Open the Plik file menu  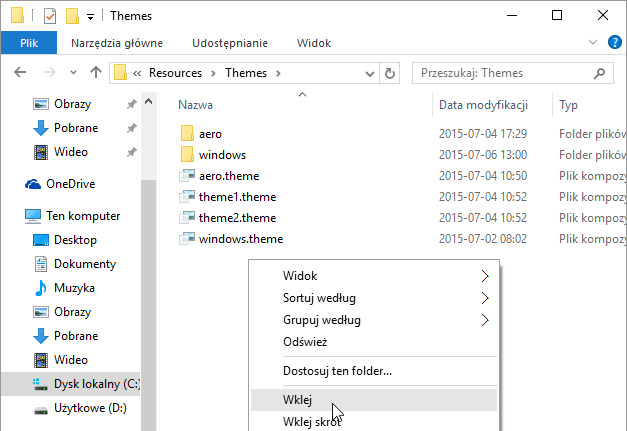(x=29, y=43)
